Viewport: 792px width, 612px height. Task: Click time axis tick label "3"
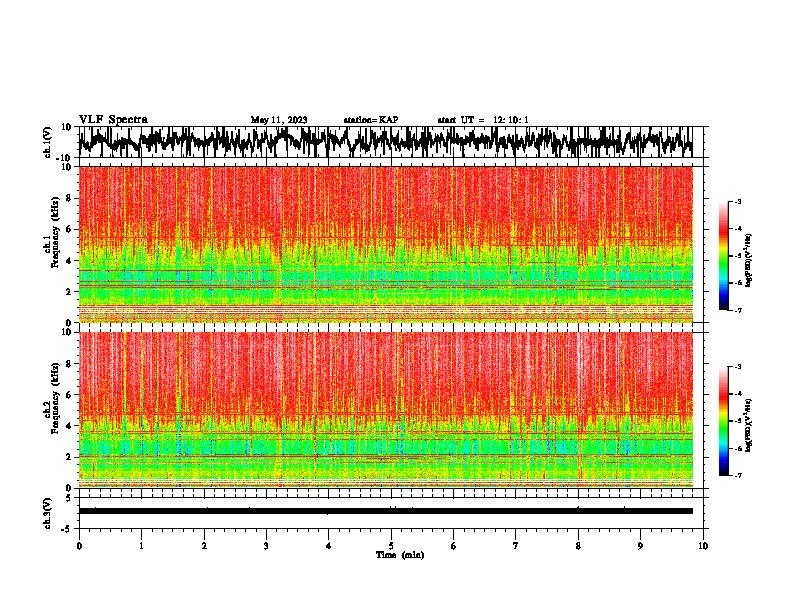click(x=266, y=546)
